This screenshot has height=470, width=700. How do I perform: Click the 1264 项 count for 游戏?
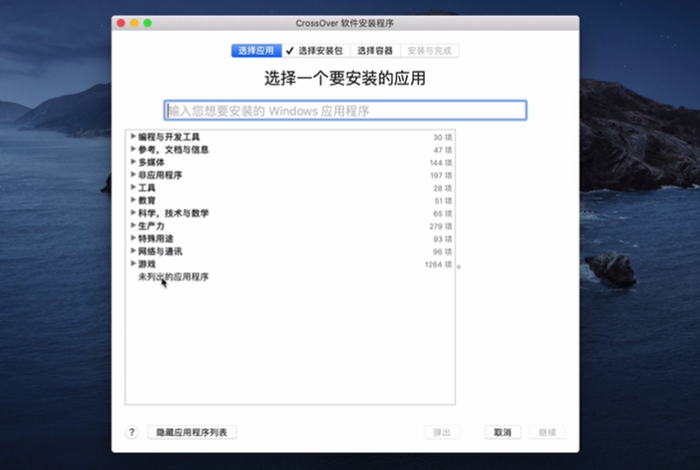point(438,264)
